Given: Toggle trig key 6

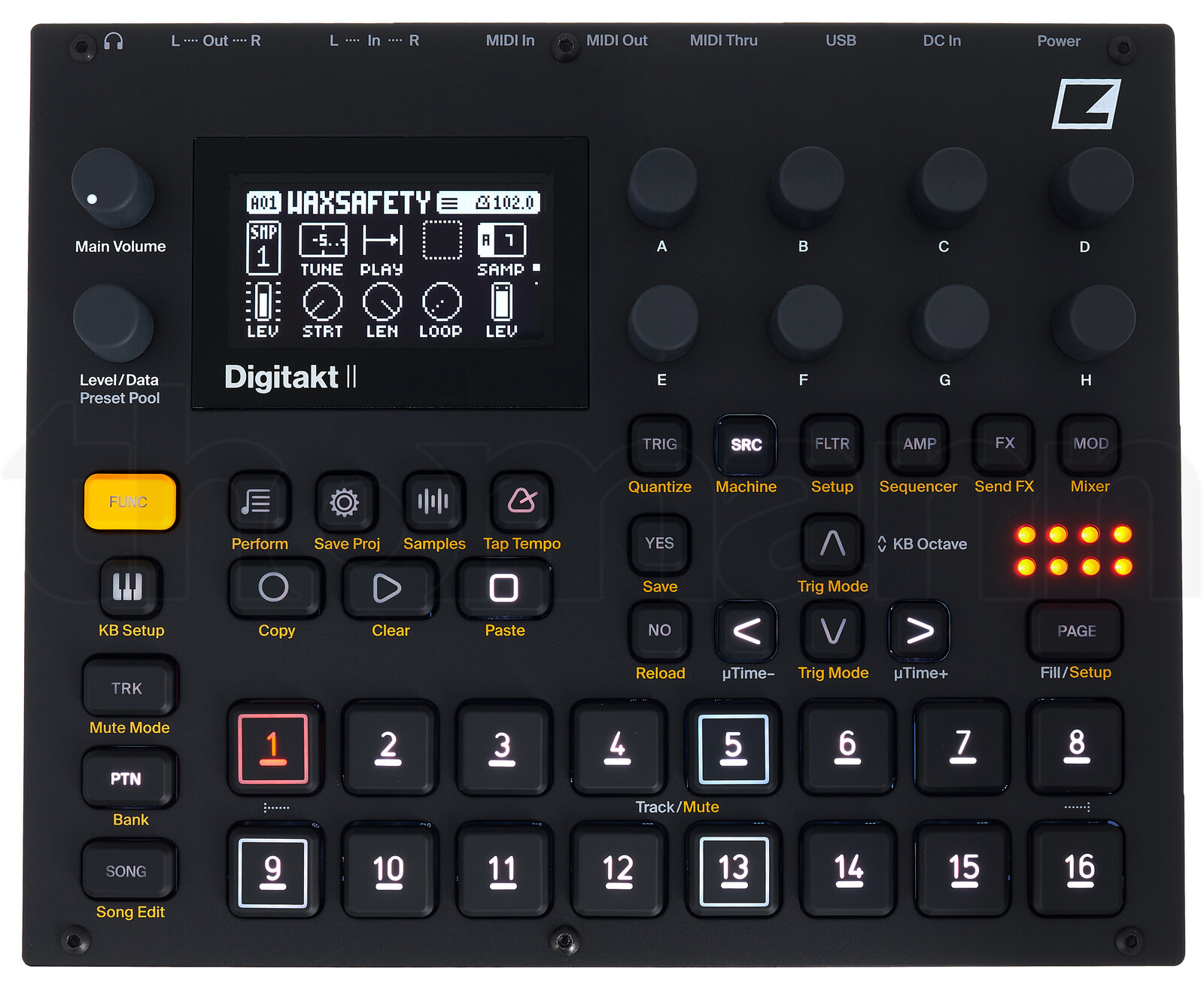Looking at the screenshot, I should tap(847, 748).
